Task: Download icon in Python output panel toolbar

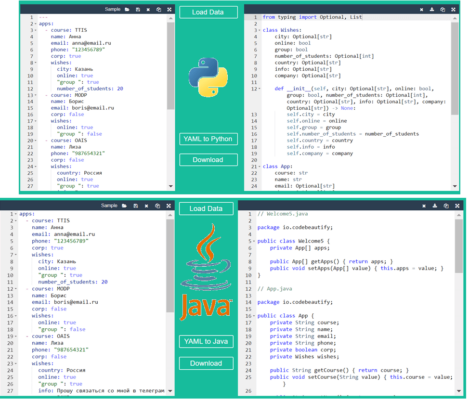Action: pos(432,9)
